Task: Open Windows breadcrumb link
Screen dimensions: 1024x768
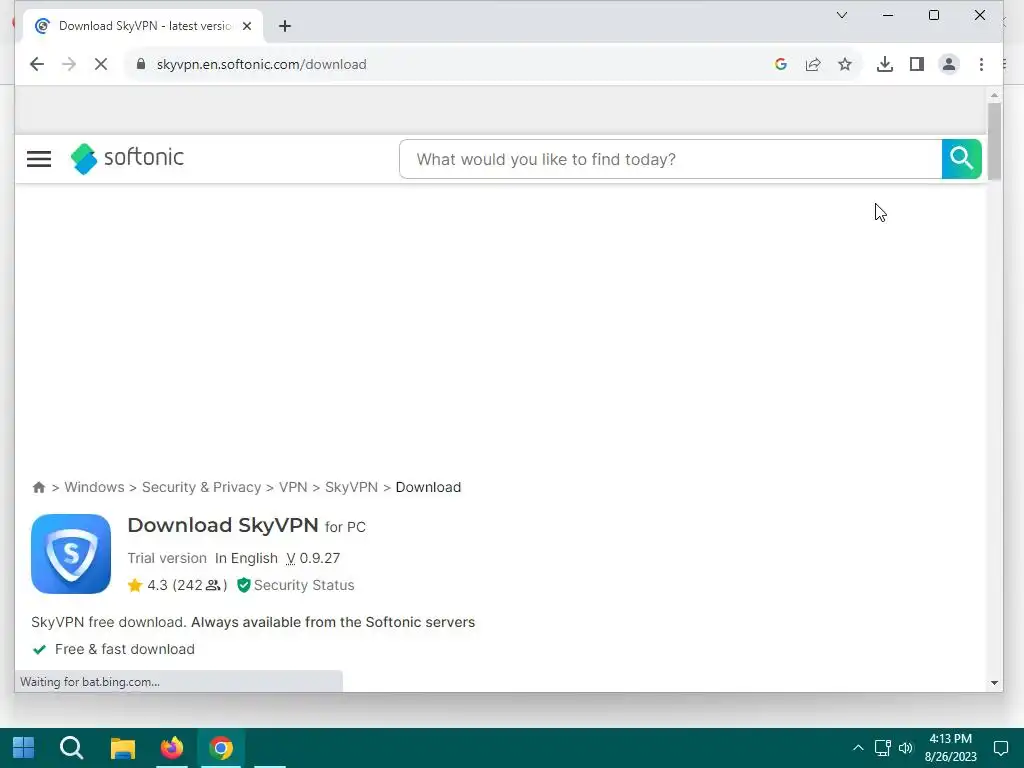Action: click(94, 487)
